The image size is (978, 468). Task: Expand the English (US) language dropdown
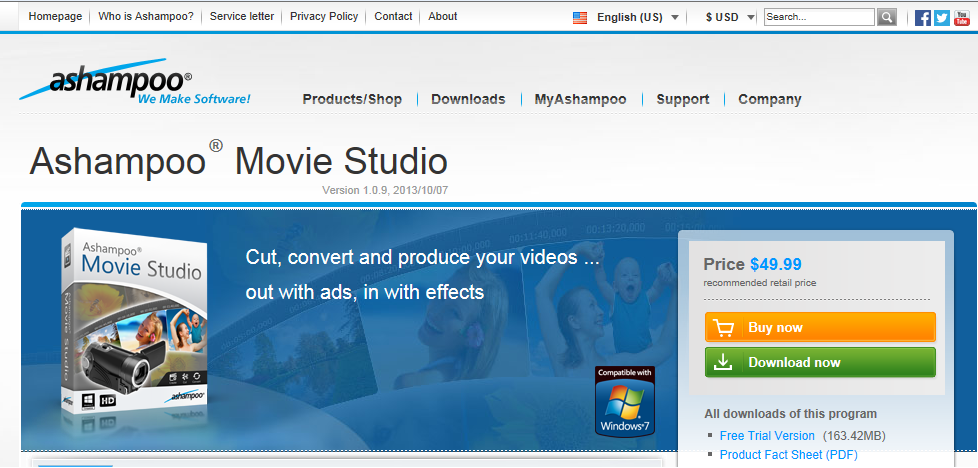(x=637, y=17)
